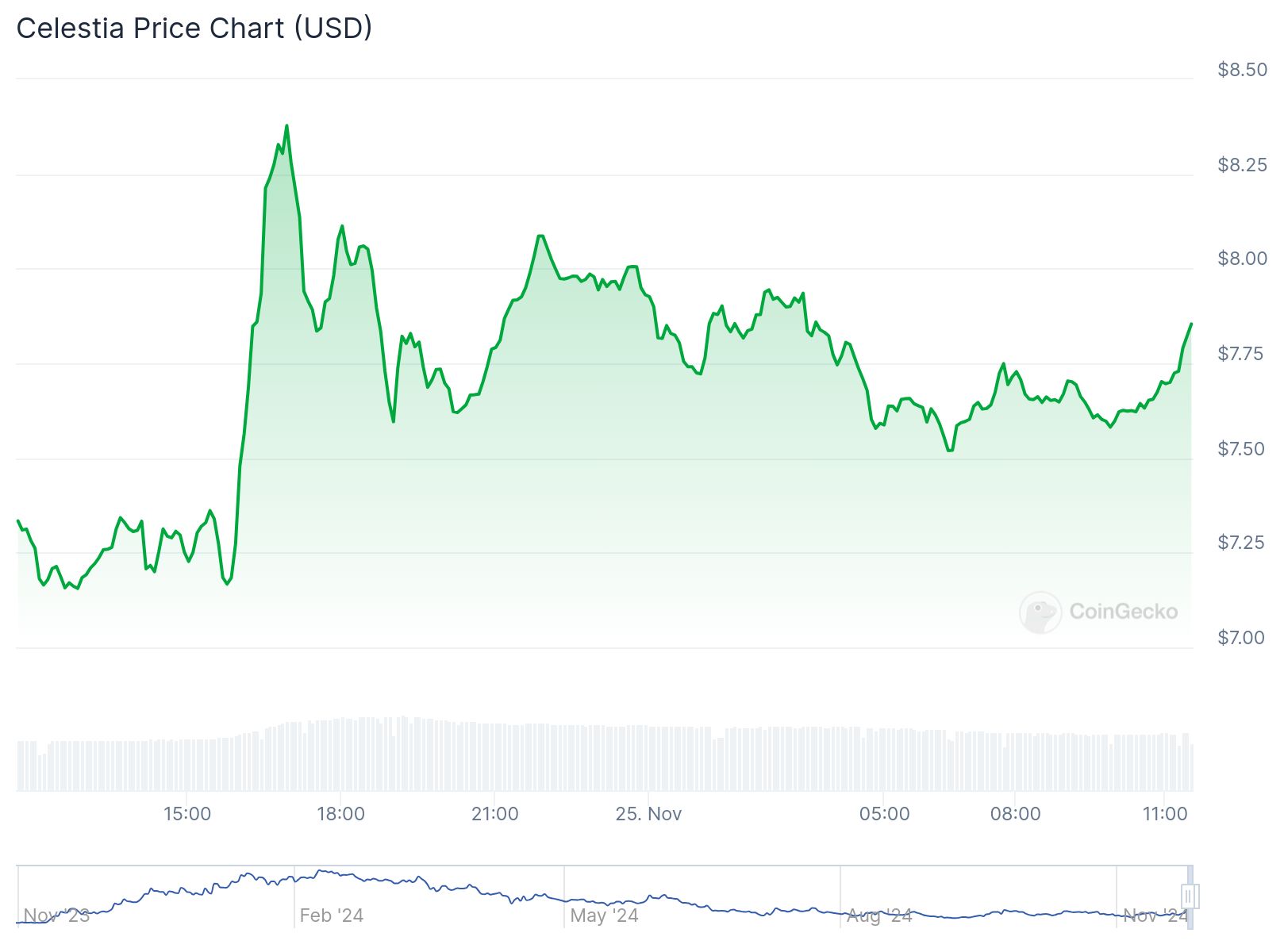This screenshot has width=1284, height=952.
Task: Select Aug '24 in the range navigator
Action: click(878, 916)
